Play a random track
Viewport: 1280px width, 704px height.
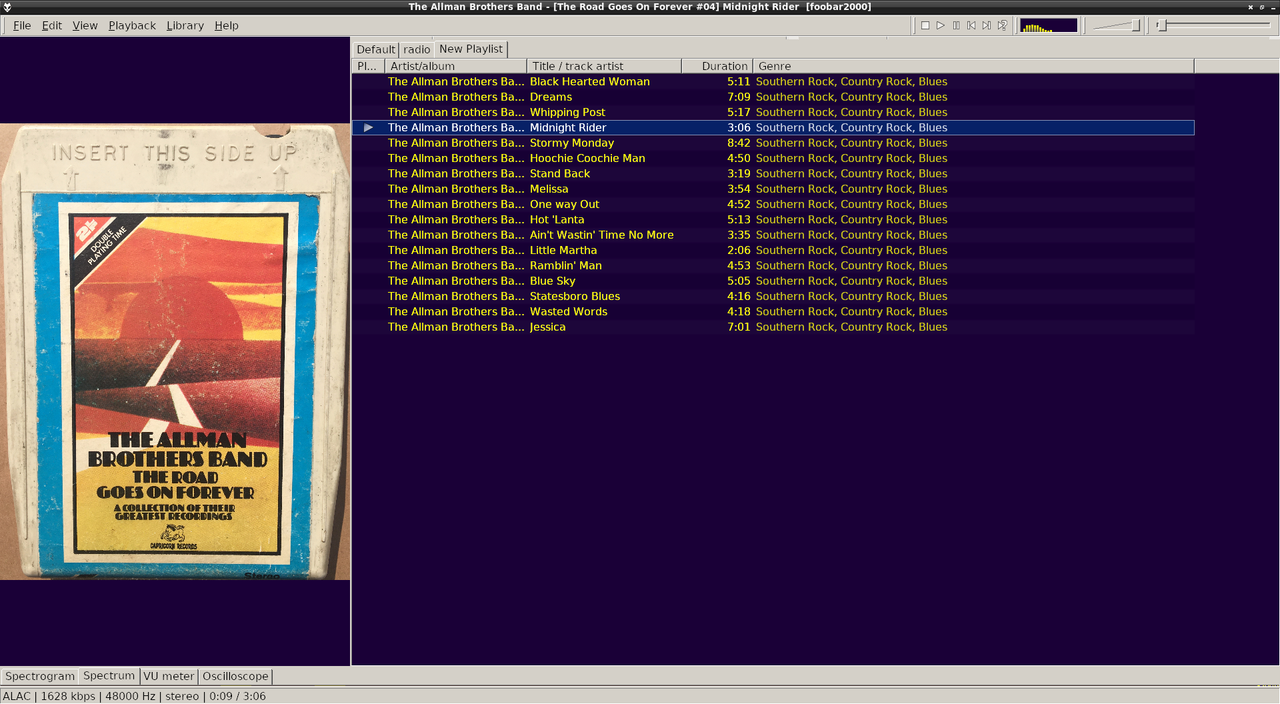coord(1002,25)
